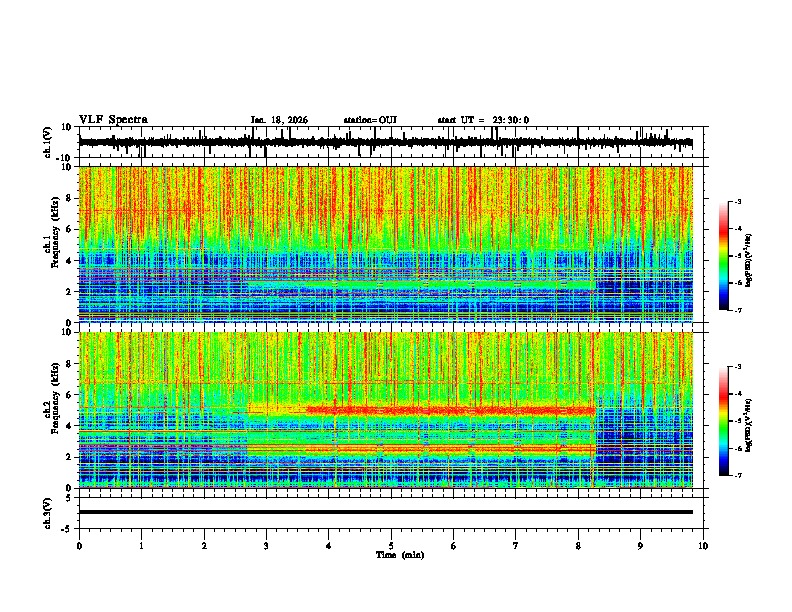Click the ch.2 colorbar "log(PSD)" label
The height and width of the screenshot is (612, 792).
(749, 425)
